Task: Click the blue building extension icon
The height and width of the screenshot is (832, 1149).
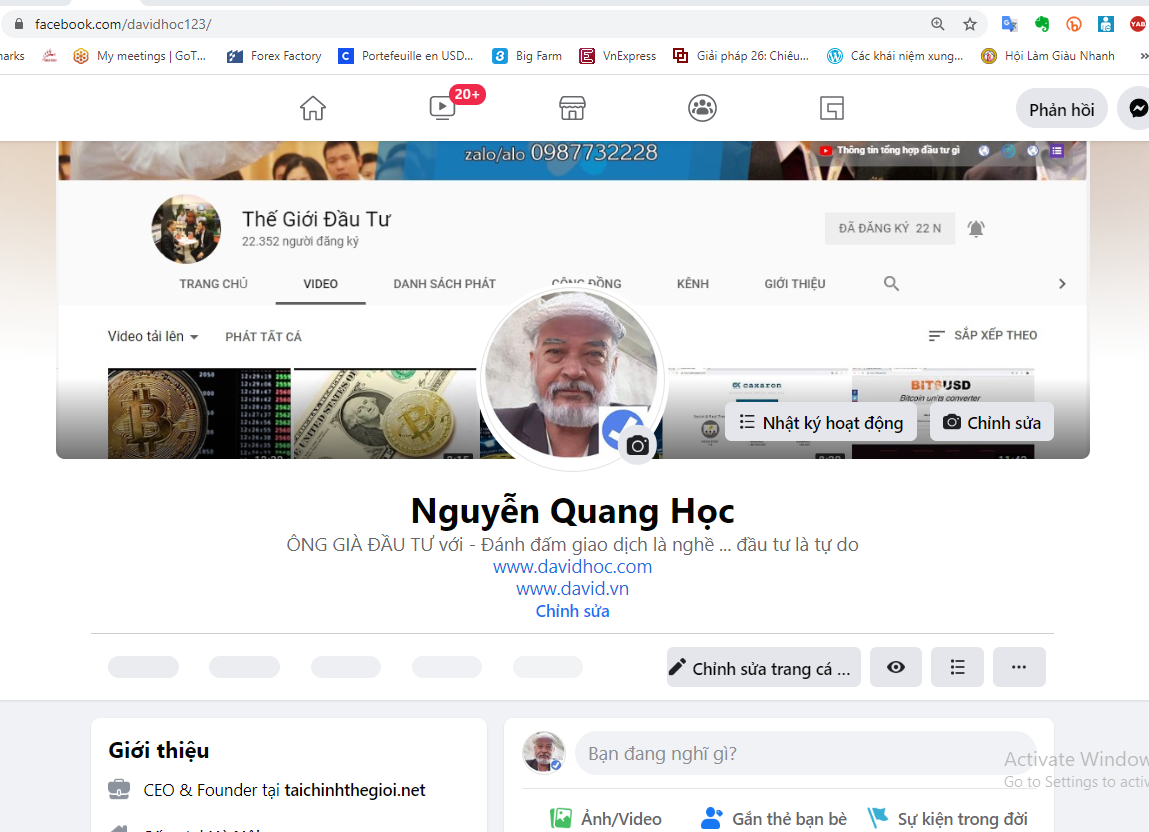Action: click(1106, 24)
